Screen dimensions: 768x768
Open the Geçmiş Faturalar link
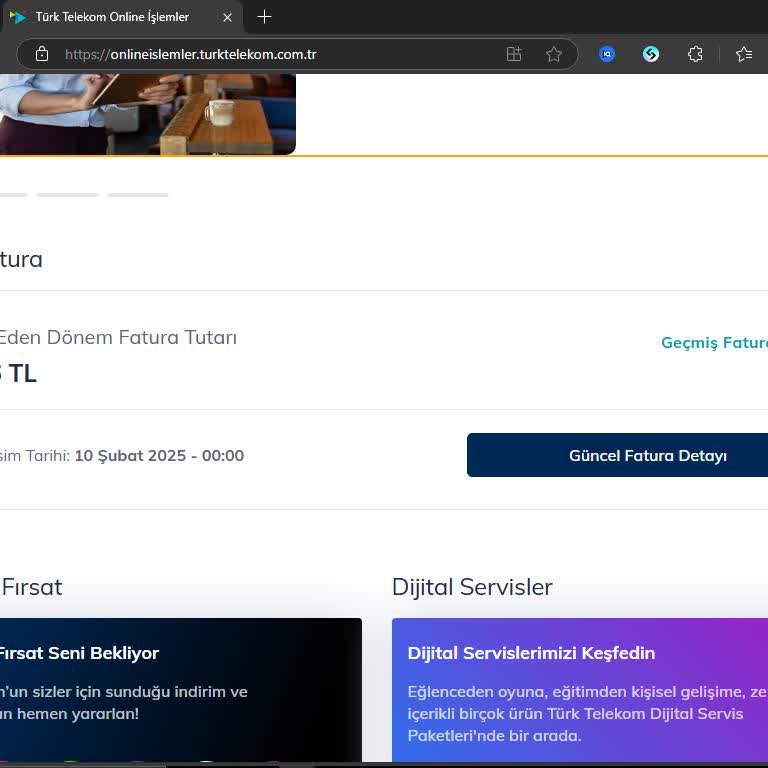pos(715,342)
